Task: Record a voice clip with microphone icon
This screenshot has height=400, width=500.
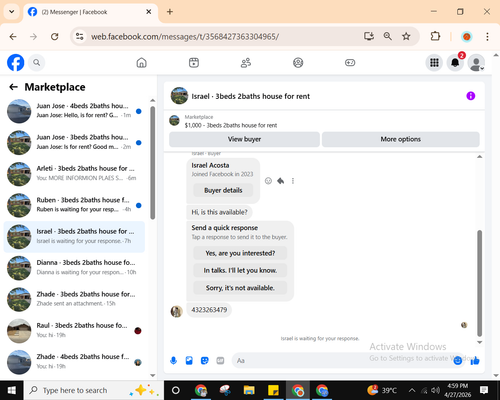Action: pyautogui.click(x=173, y=360)
